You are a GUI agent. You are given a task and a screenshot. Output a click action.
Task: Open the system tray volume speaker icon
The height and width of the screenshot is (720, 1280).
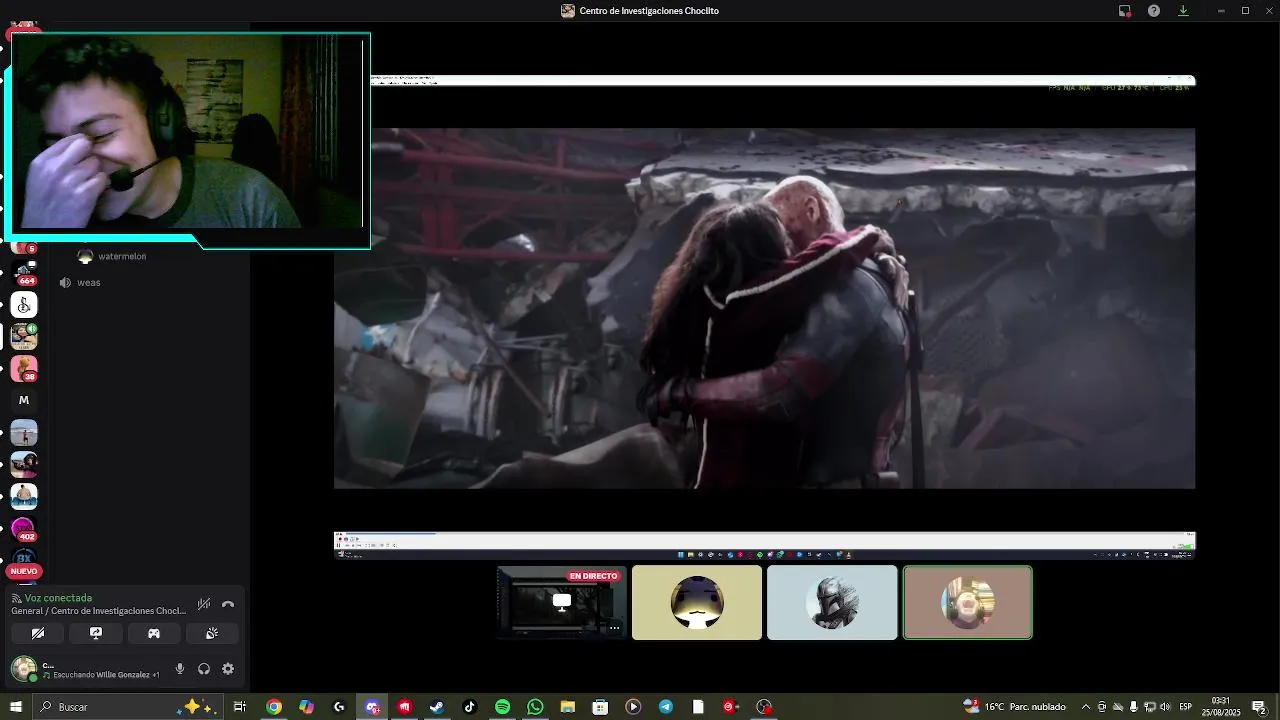[x=1166, y=707]
